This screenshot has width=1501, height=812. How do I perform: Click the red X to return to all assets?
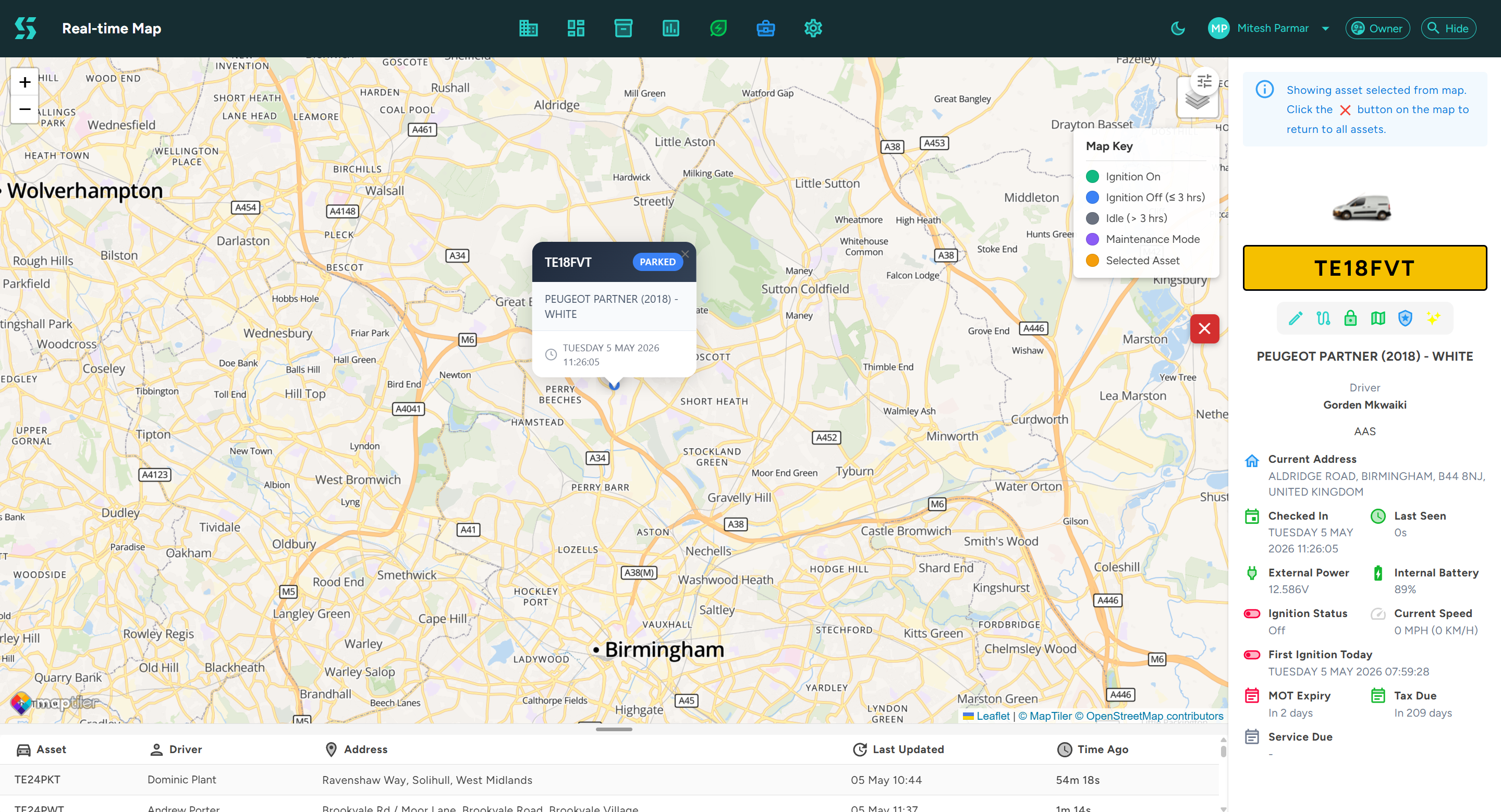[x=1204, y=328]
